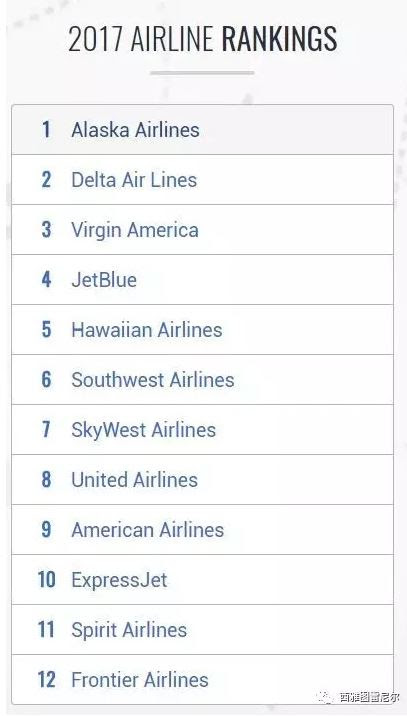Select the Alaska Airlines row

[202, 130]
